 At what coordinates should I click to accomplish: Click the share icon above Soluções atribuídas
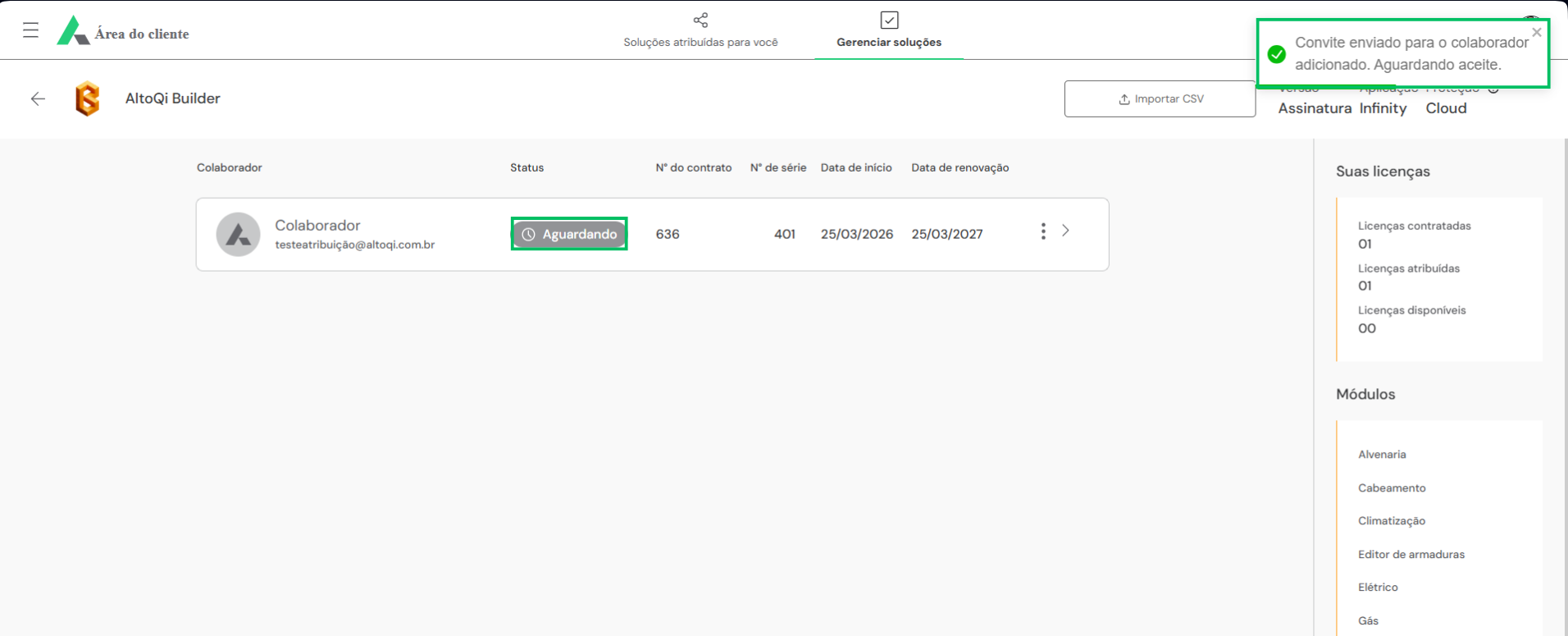point(700,20)
